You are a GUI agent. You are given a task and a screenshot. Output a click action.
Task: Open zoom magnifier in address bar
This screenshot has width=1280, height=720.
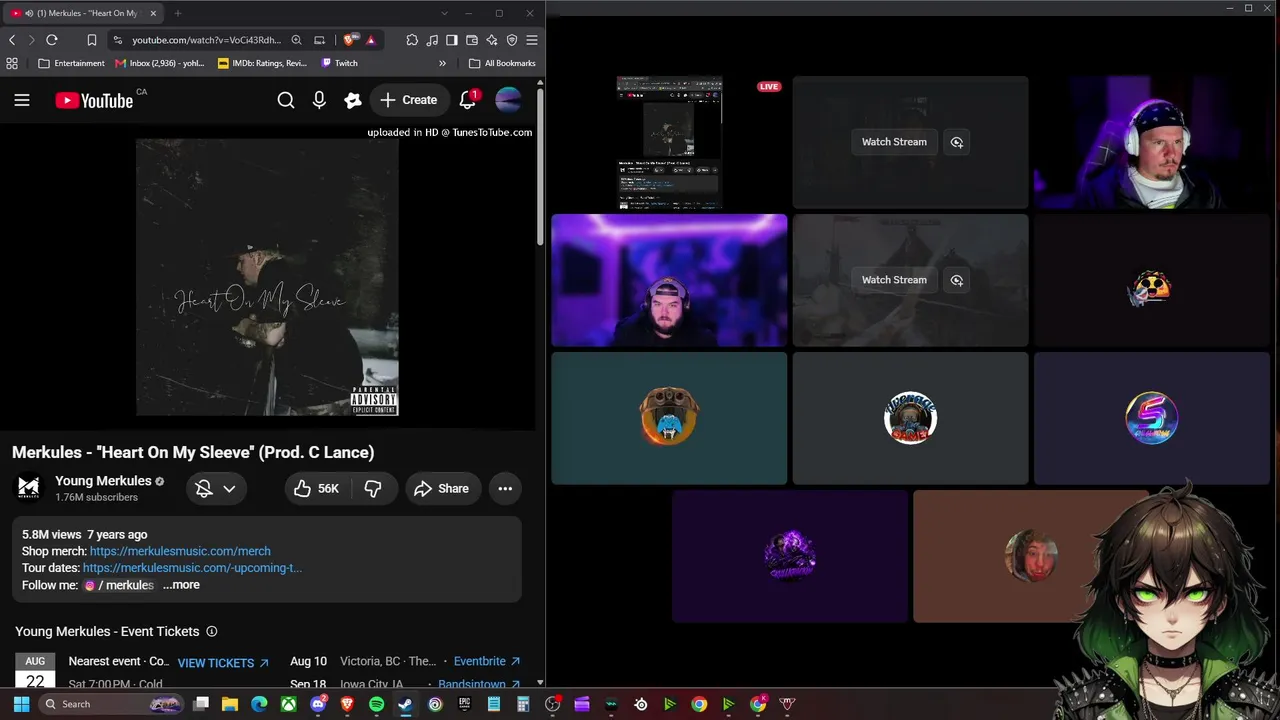296,40
